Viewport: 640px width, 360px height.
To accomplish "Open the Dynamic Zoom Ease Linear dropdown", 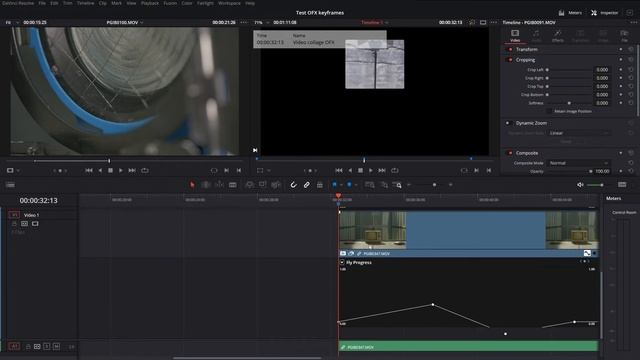I will tap(579, 133).
